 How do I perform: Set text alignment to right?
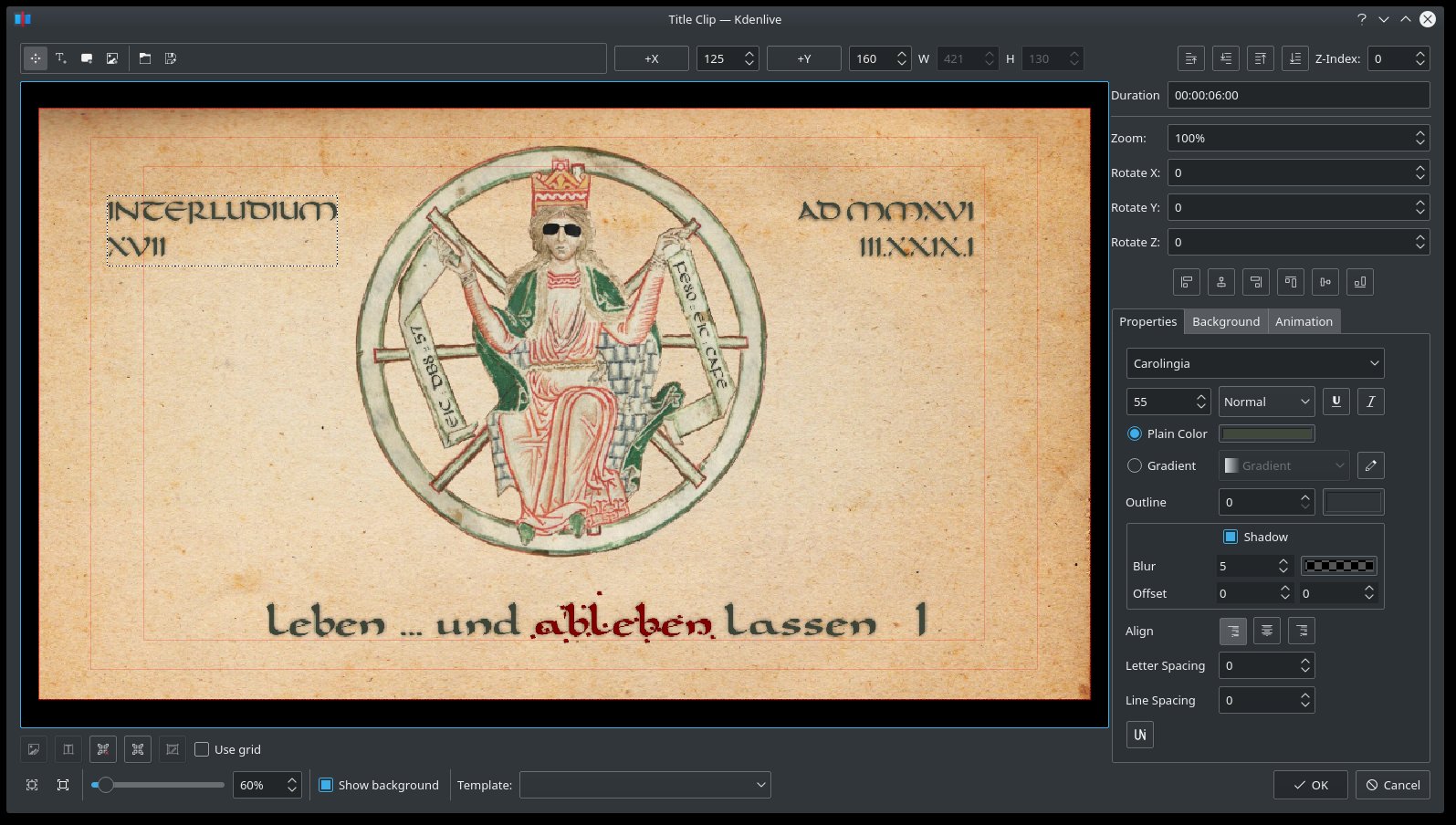point(1302,631)
